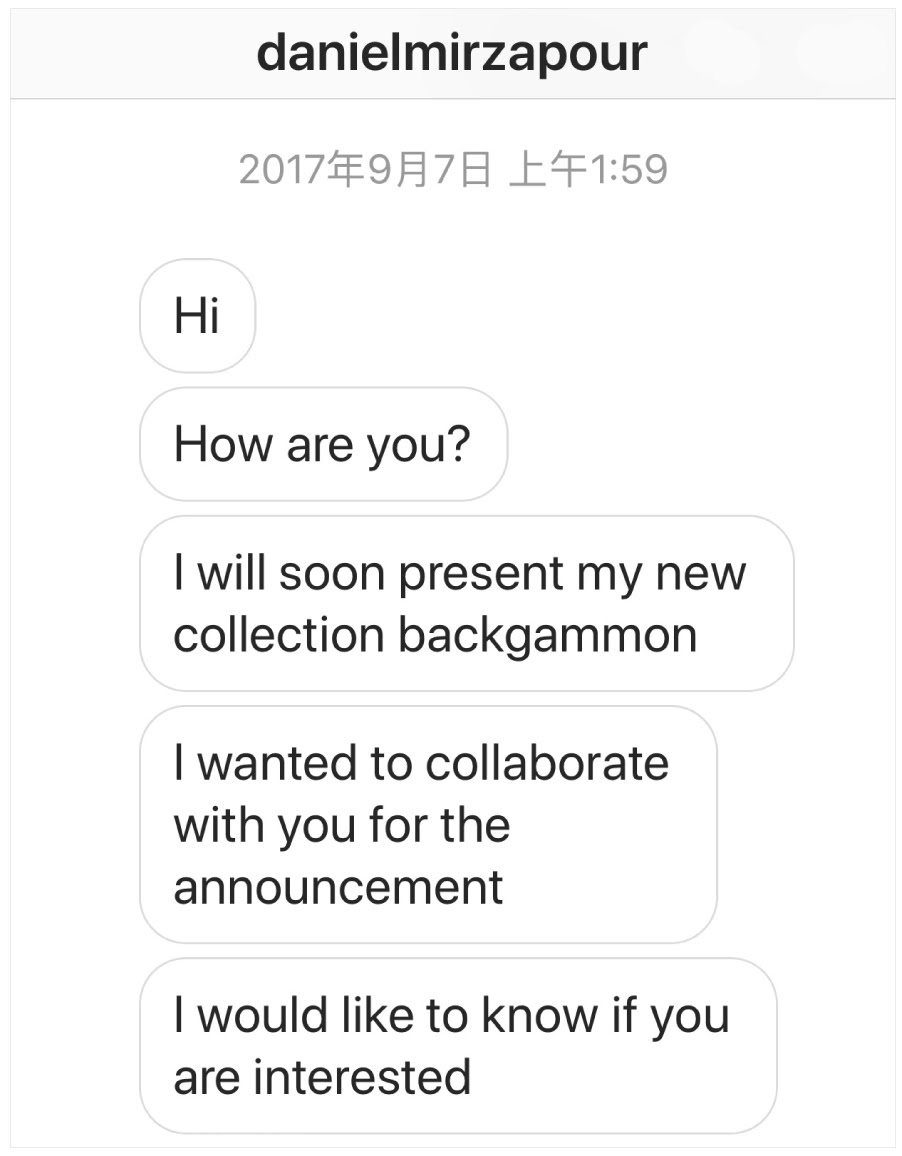This screenshot has width=902, height=1156.
Task: Select 'I would like to know' message
Action: [x=457, y=1045]
